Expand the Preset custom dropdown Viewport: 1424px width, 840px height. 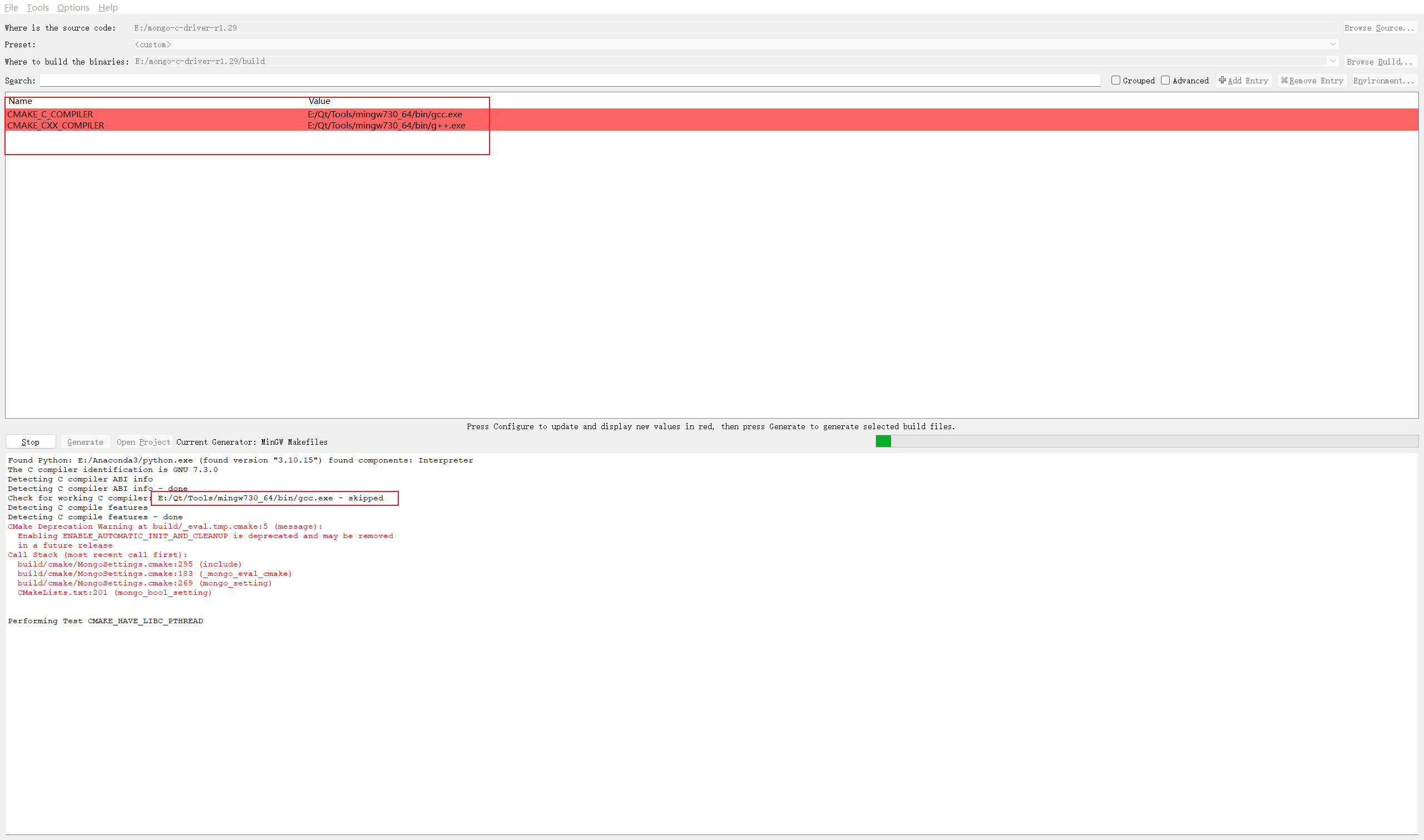(1332, 44)
